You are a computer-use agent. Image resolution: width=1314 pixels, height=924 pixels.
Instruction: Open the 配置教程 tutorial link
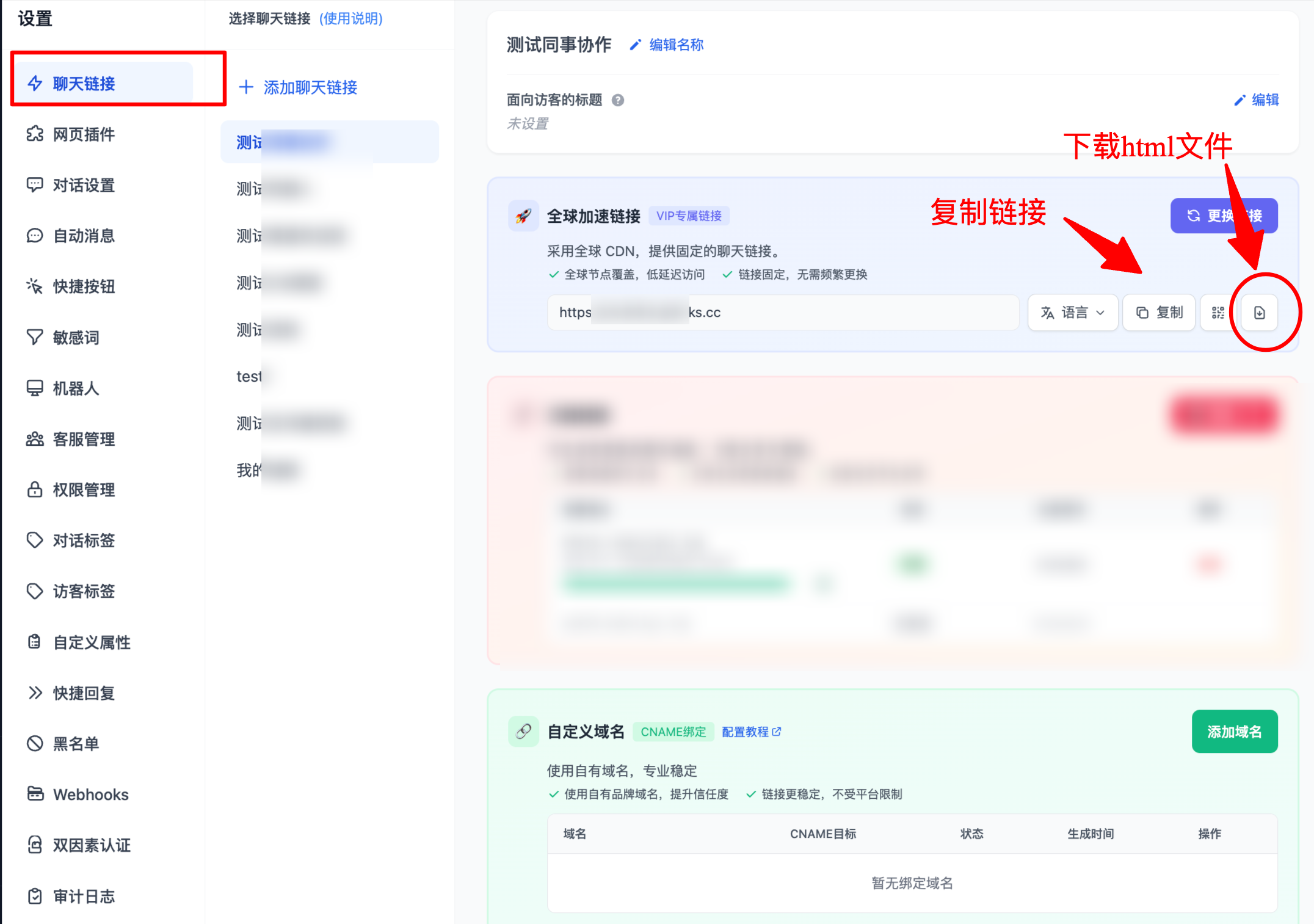pos(751,732)
